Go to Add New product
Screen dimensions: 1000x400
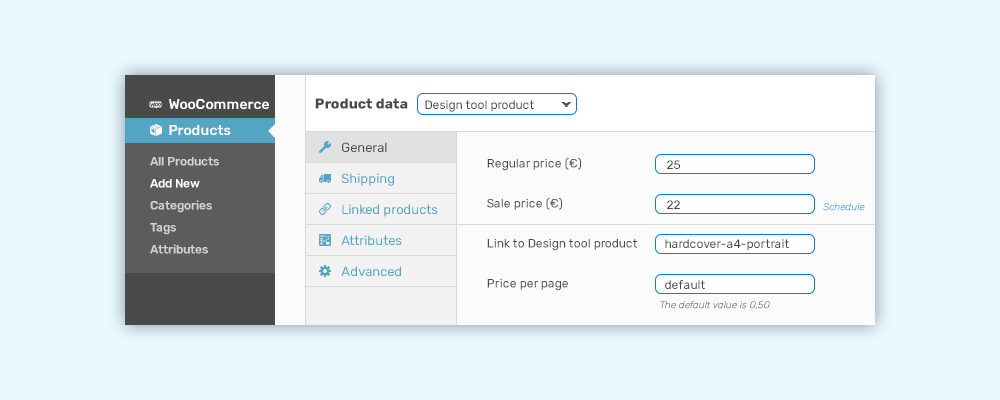(x=175, y=184)
